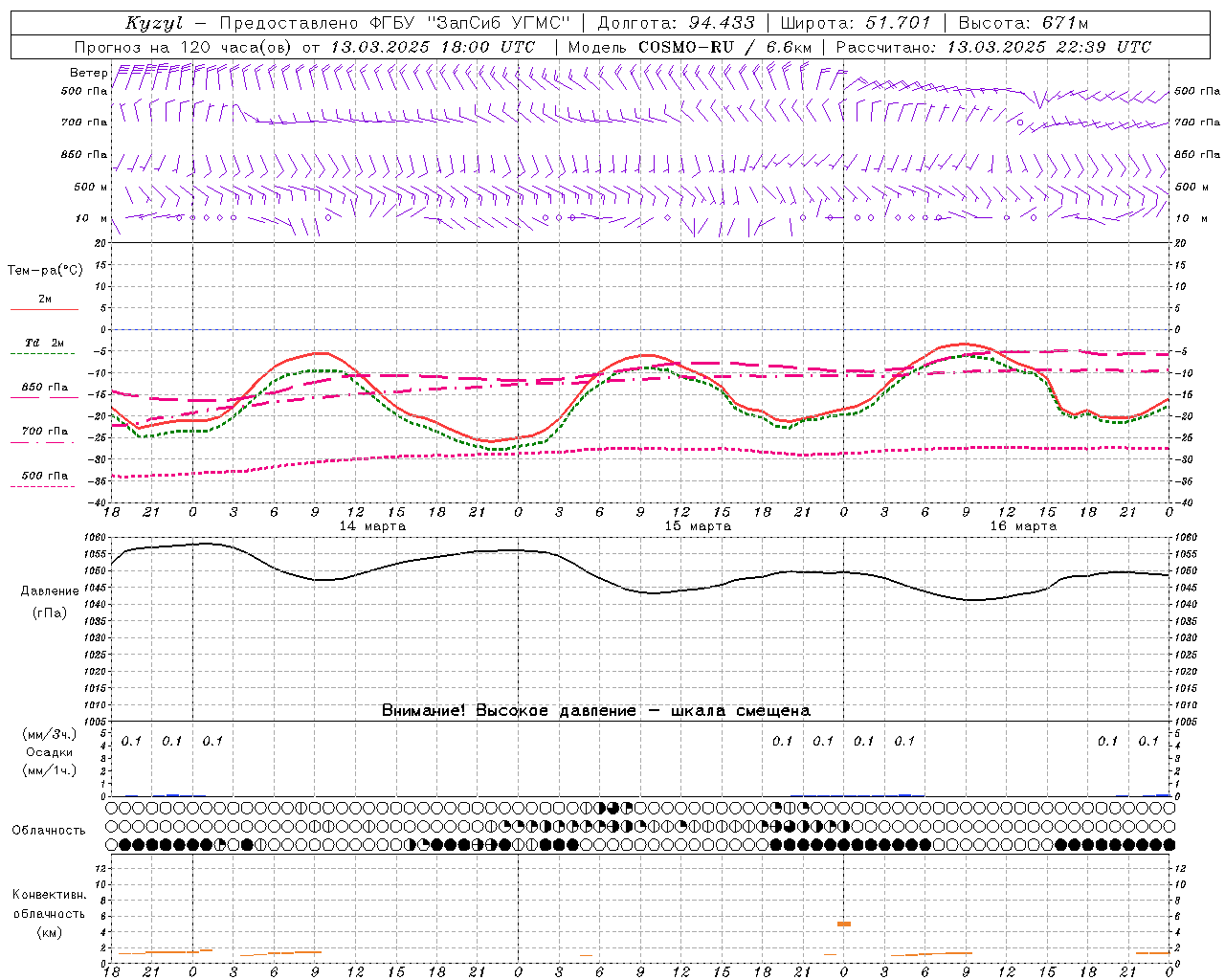Viewport: 1225px width, 980px height.
Task: Click the Конвективн. облачность label
Action: 50,904
